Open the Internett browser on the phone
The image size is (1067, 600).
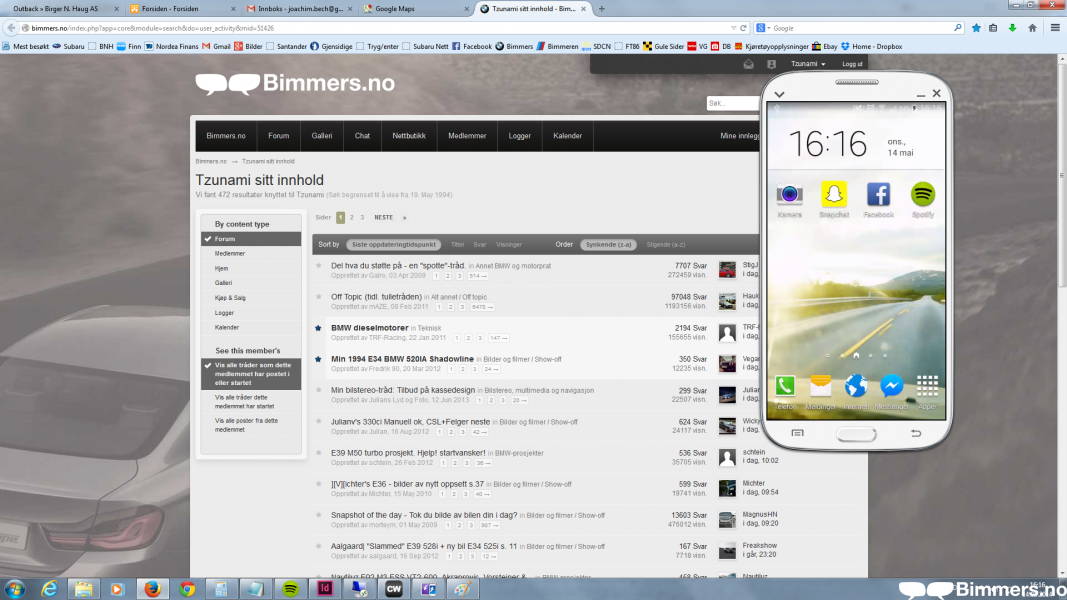click(x=856, y=386)
